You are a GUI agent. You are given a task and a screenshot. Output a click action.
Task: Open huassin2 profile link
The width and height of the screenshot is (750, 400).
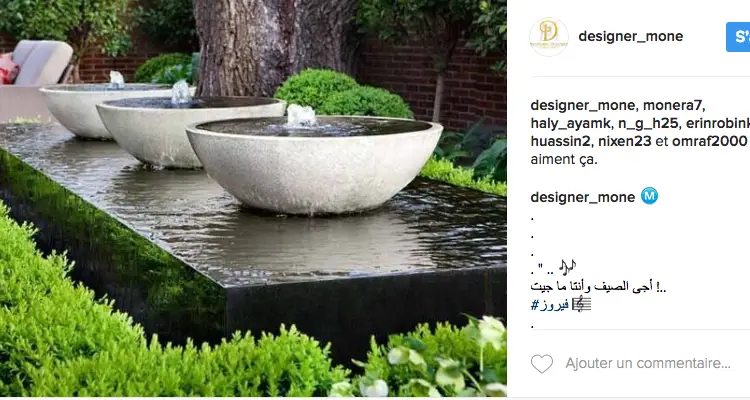click(560, 141)
